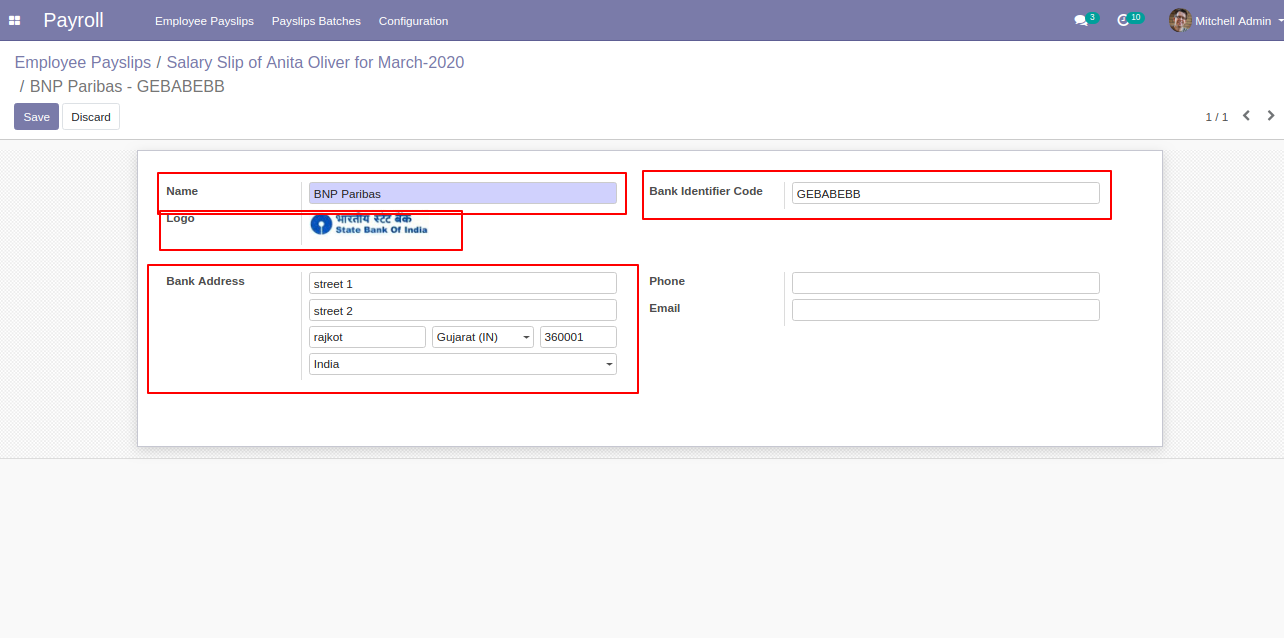1284x638 pixels.
Task: Click the Phone label
Action: pos(667,281)
